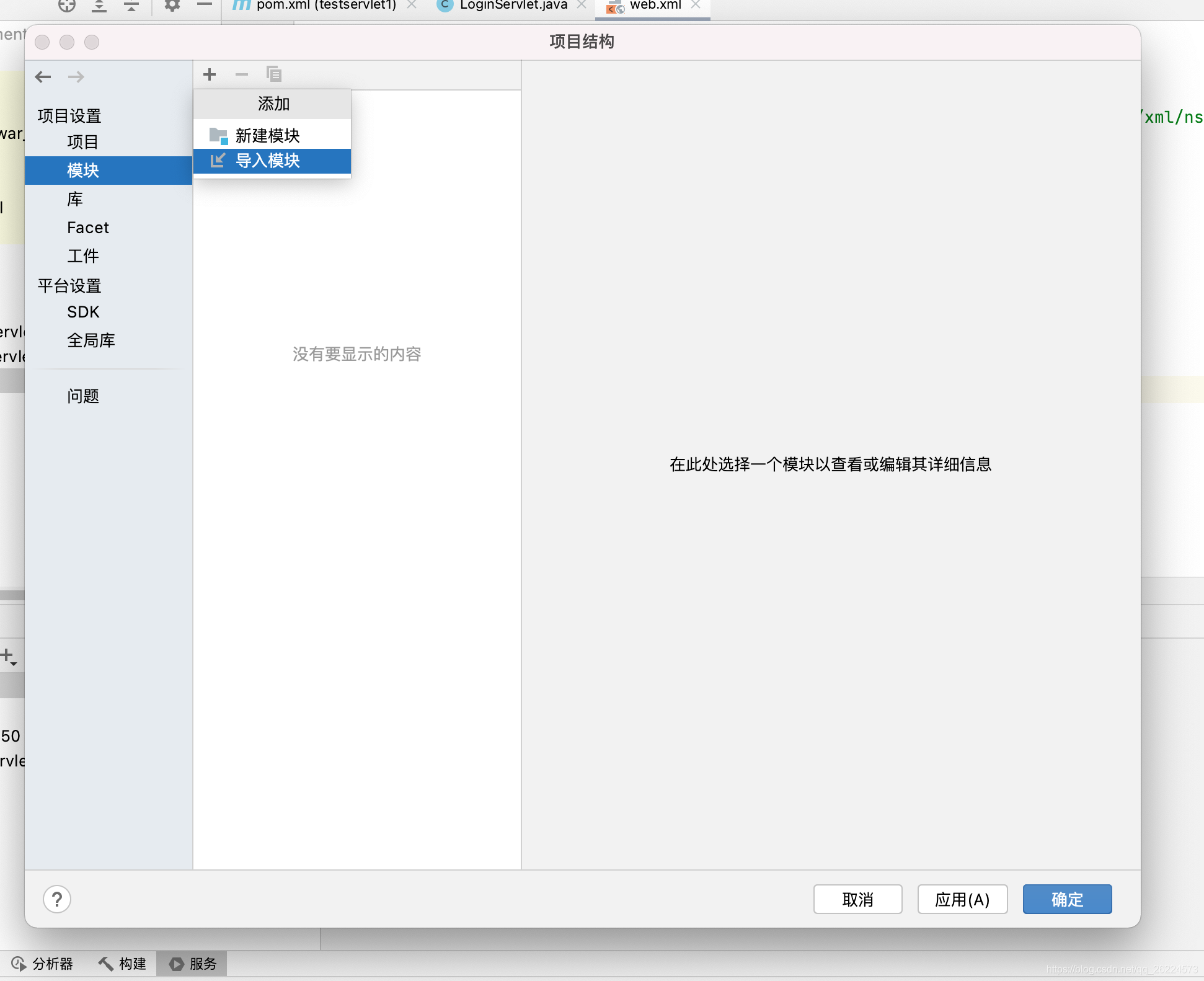Image resolution: width=1204 pixels, height=981 pixels.
Task: Select Facet in the sidebar
Action: 108,228
